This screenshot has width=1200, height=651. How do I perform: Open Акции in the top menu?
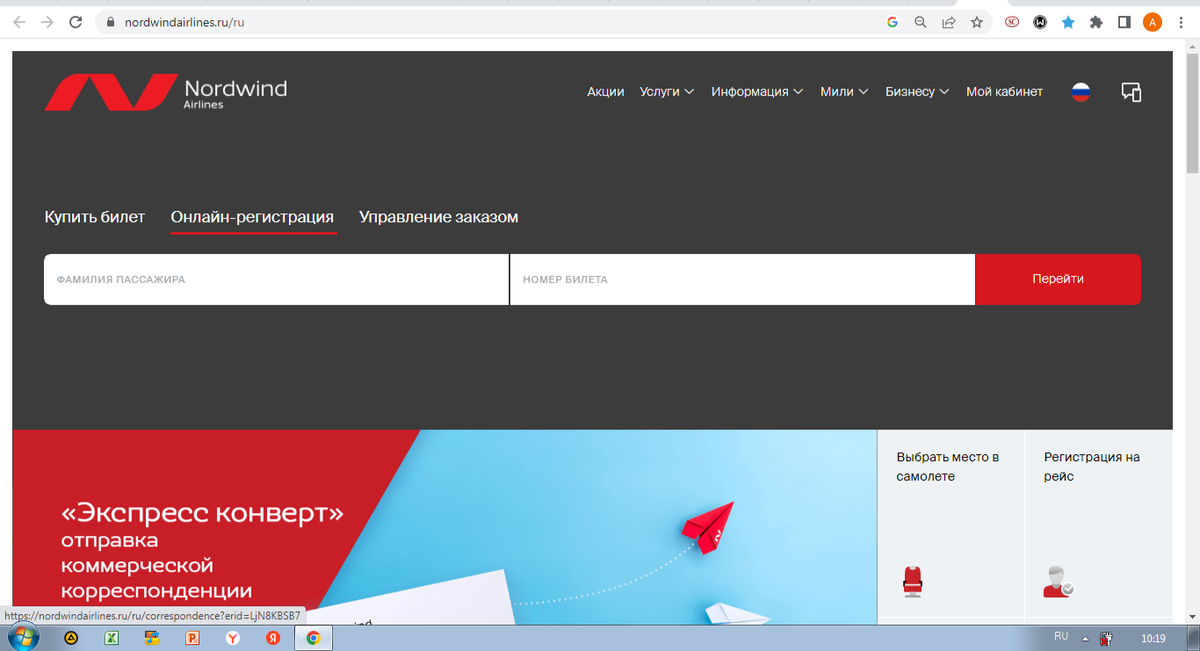coord(605,92)
